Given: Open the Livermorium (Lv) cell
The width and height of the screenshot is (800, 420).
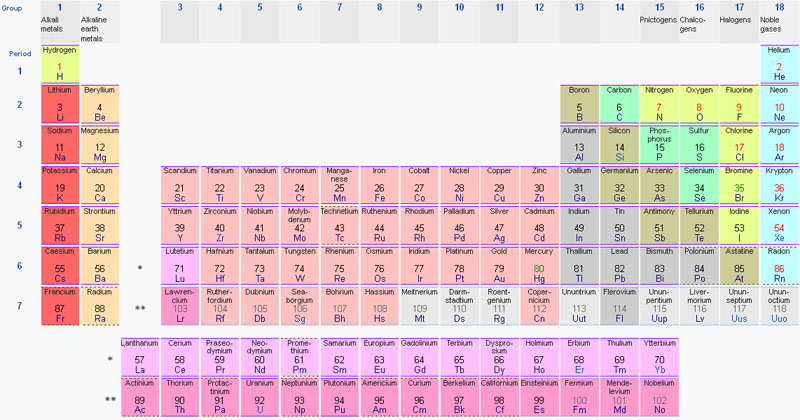Looking at the screenshot, I should pyautogui.click(x=699, y=306).
